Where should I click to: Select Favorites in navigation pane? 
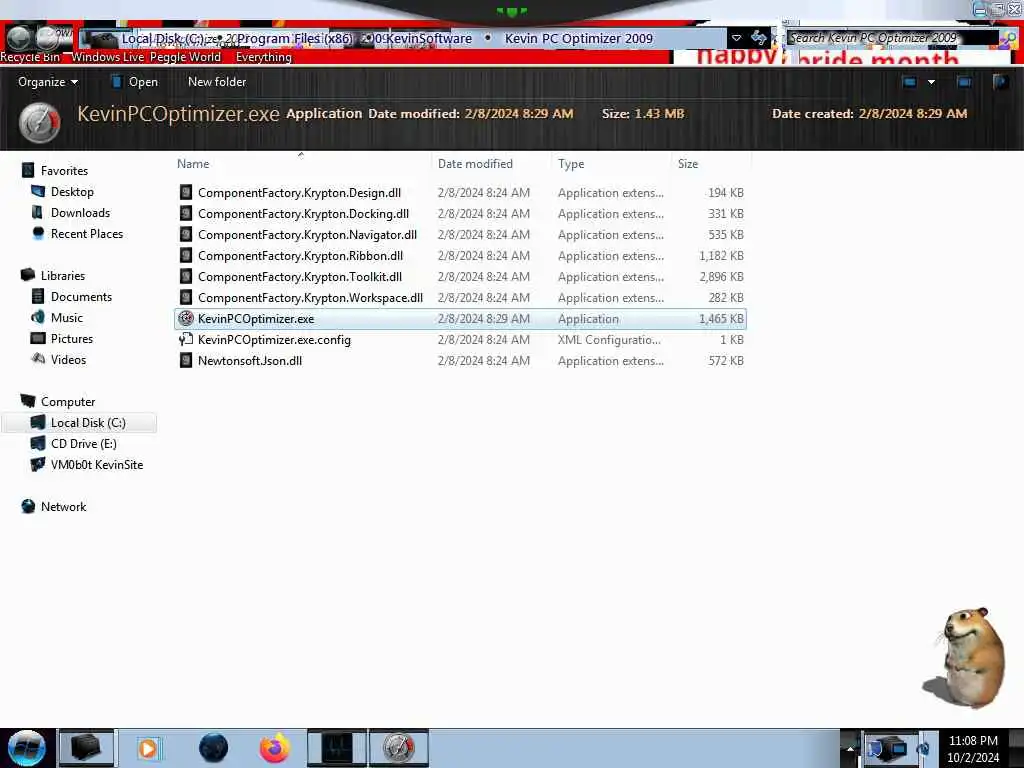(64, 171)
